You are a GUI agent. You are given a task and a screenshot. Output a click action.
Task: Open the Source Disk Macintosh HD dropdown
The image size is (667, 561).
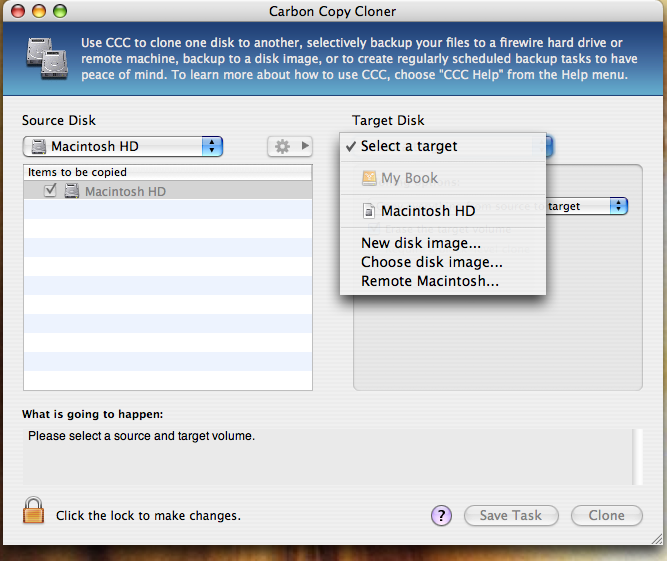pyautogui.click(x=123, y=146)
